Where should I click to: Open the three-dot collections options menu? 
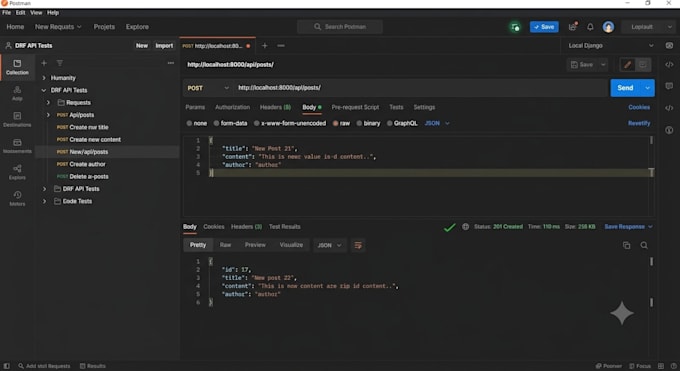[171, 63]
